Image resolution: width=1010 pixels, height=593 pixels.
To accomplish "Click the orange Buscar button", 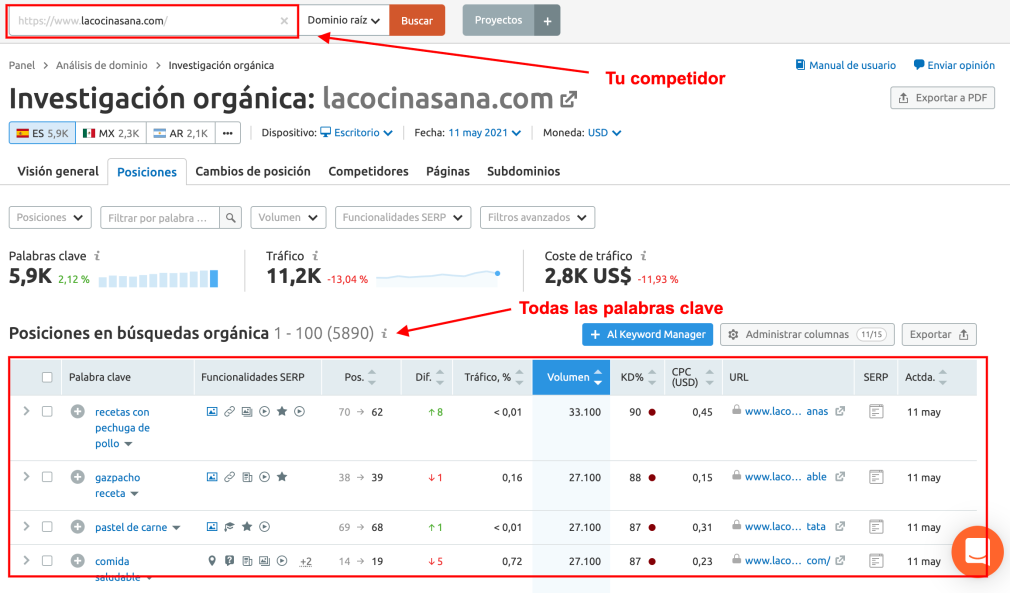I will [x=417, y=21].
